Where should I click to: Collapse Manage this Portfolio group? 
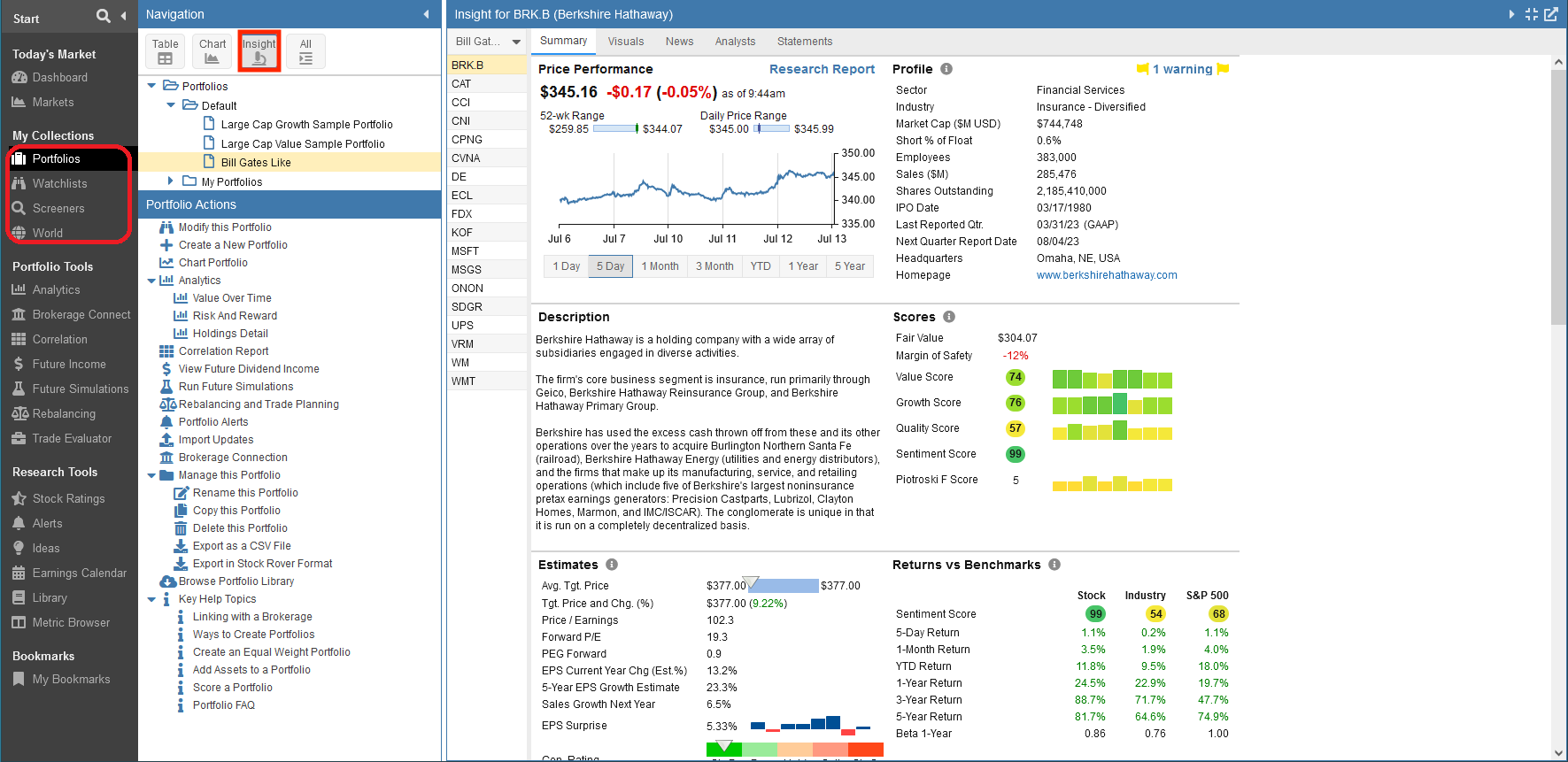[x=151, y=475]
